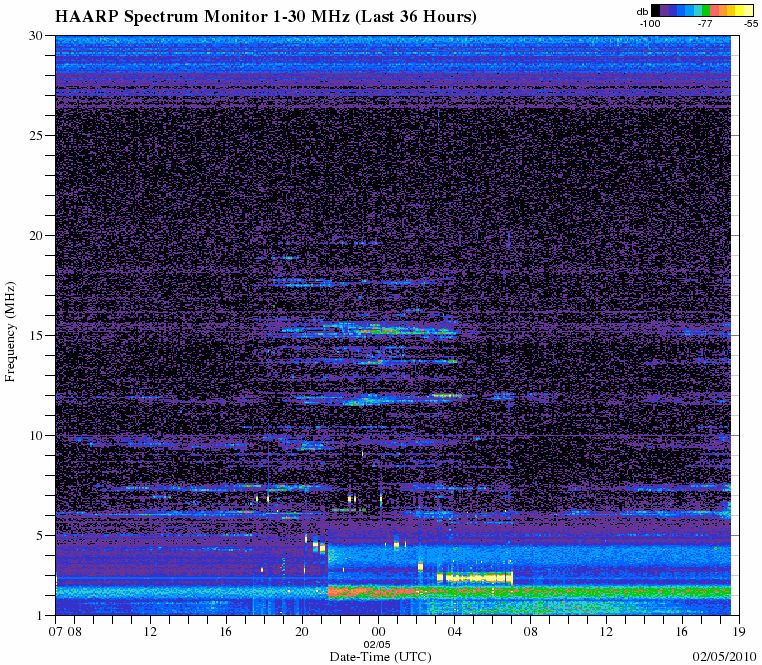Pick the black end of the db color scale

tap(656, 11)
